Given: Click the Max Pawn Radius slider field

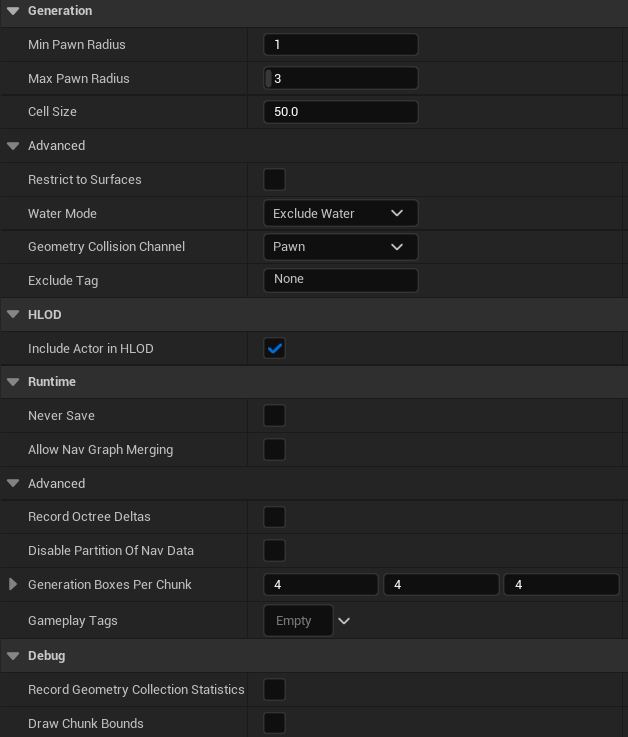Looking at the screenshot, I should pyautogui.click(x=340, y=78).
